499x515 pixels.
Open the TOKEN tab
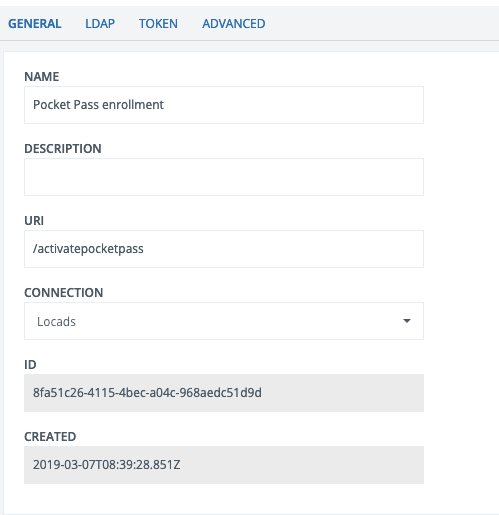(x=158, y=24)
